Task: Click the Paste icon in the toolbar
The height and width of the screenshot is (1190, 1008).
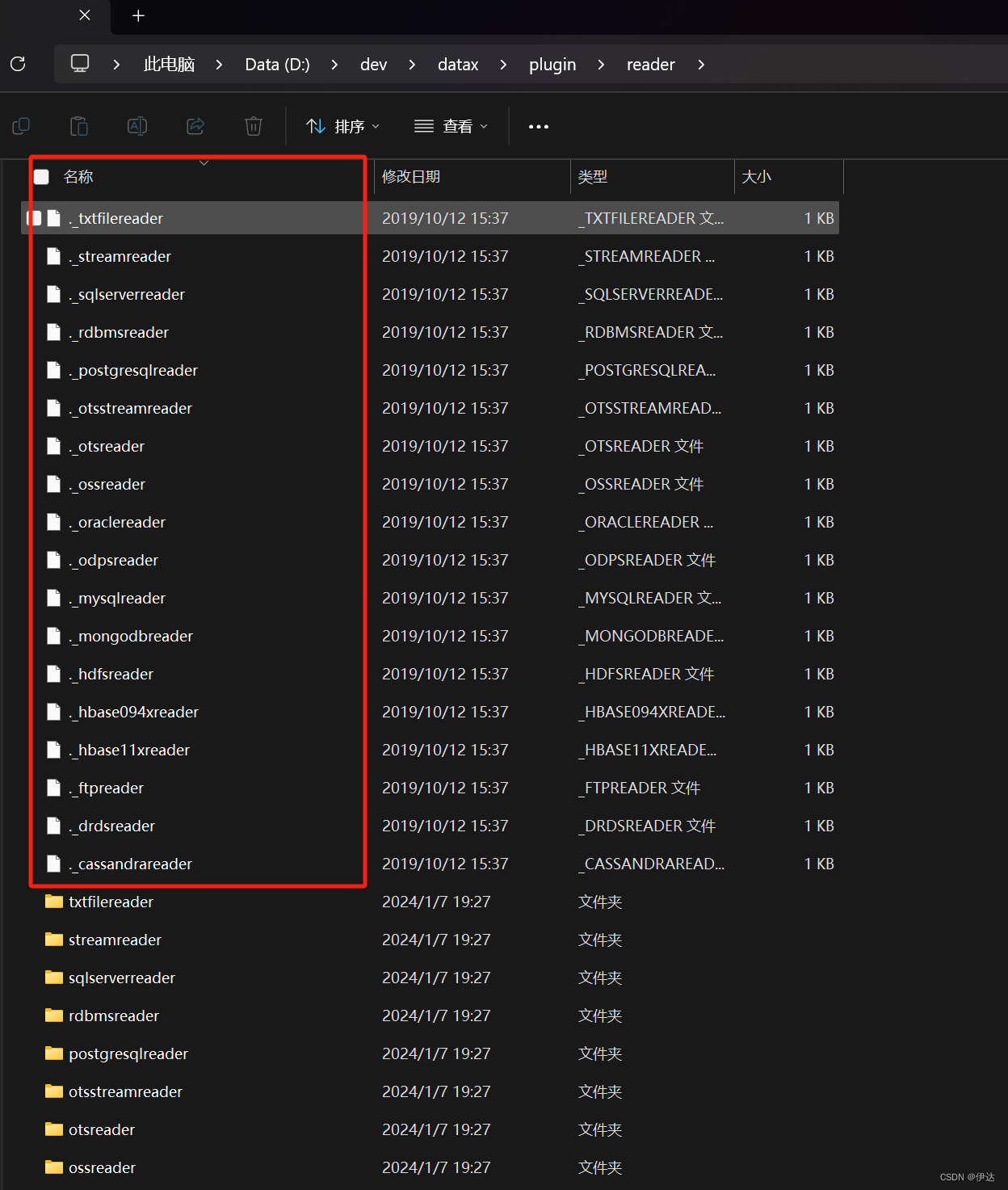Action: pyautogui.click(x=78, y=126)
